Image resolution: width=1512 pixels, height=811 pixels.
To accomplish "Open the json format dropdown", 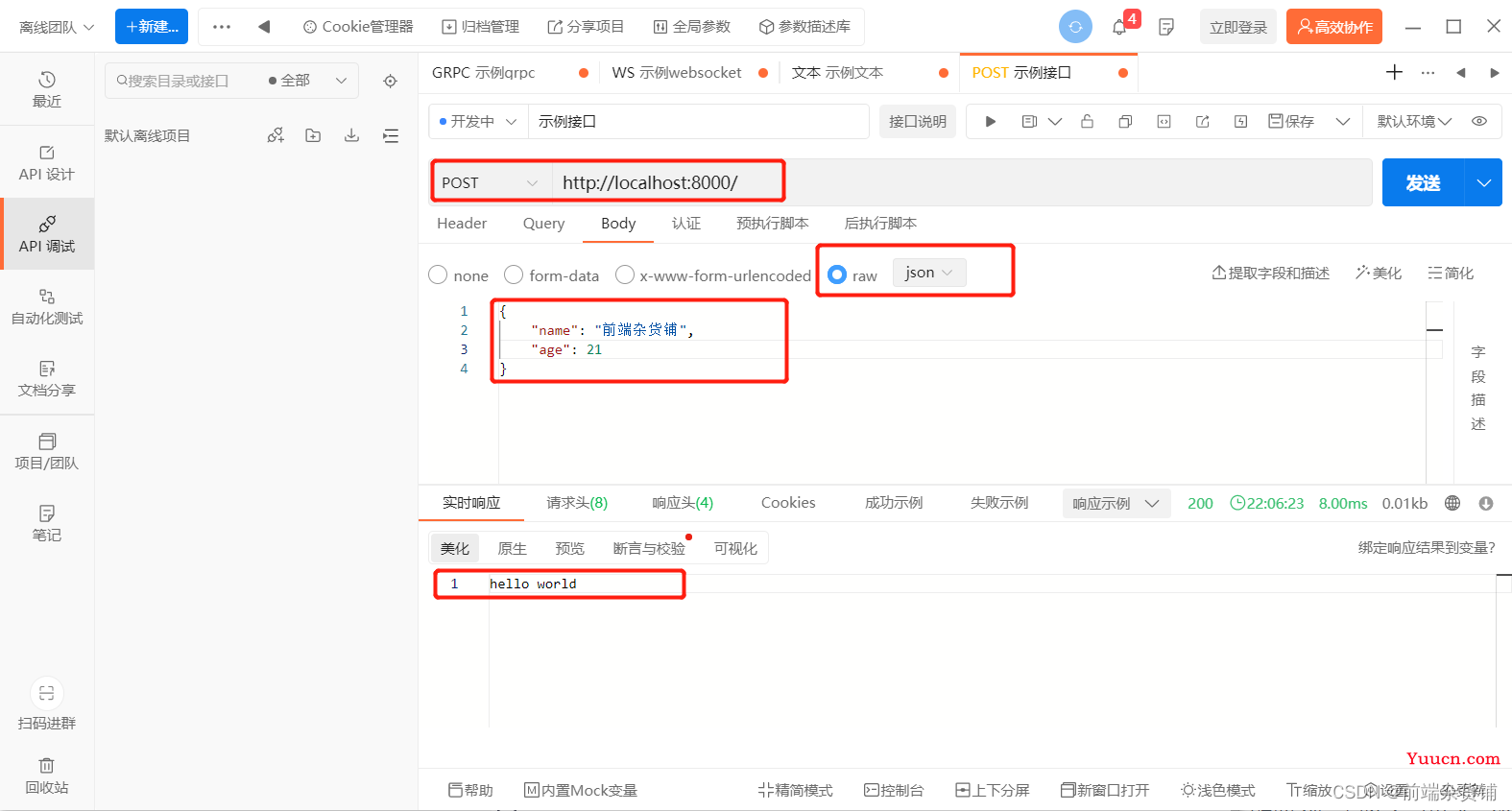I will (x=929, y=273).
